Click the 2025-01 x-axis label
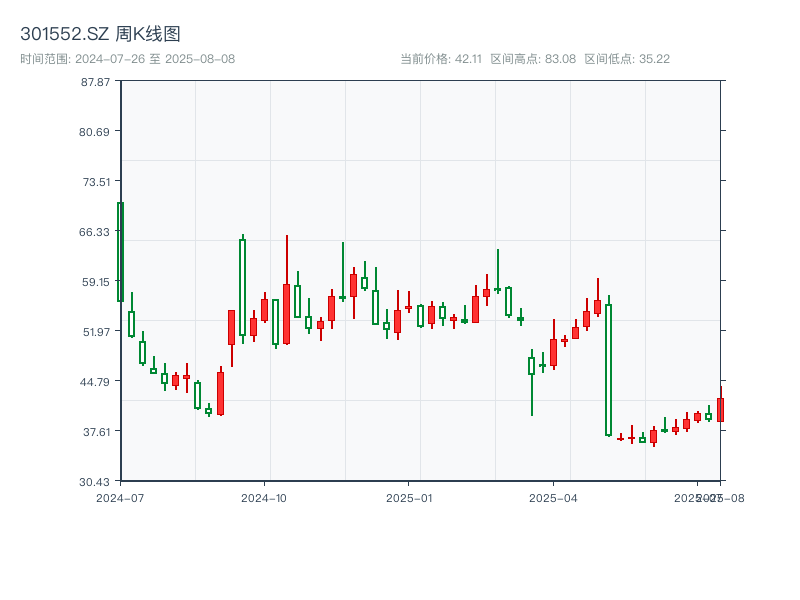The height and width of the screenshot is (600, 800). click(x=409, y=498)
